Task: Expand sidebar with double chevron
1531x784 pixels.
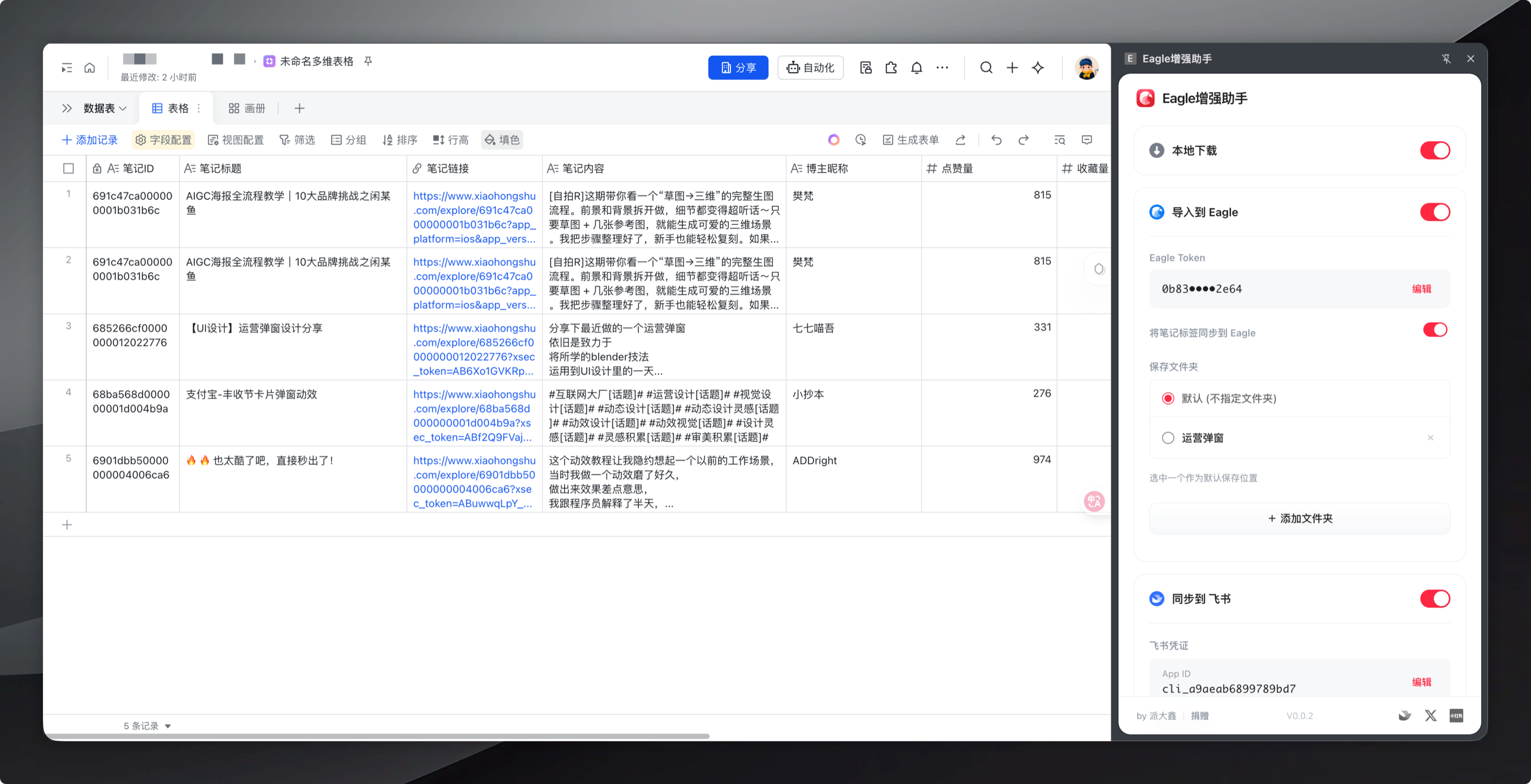Action: click(x=66, y=108)
